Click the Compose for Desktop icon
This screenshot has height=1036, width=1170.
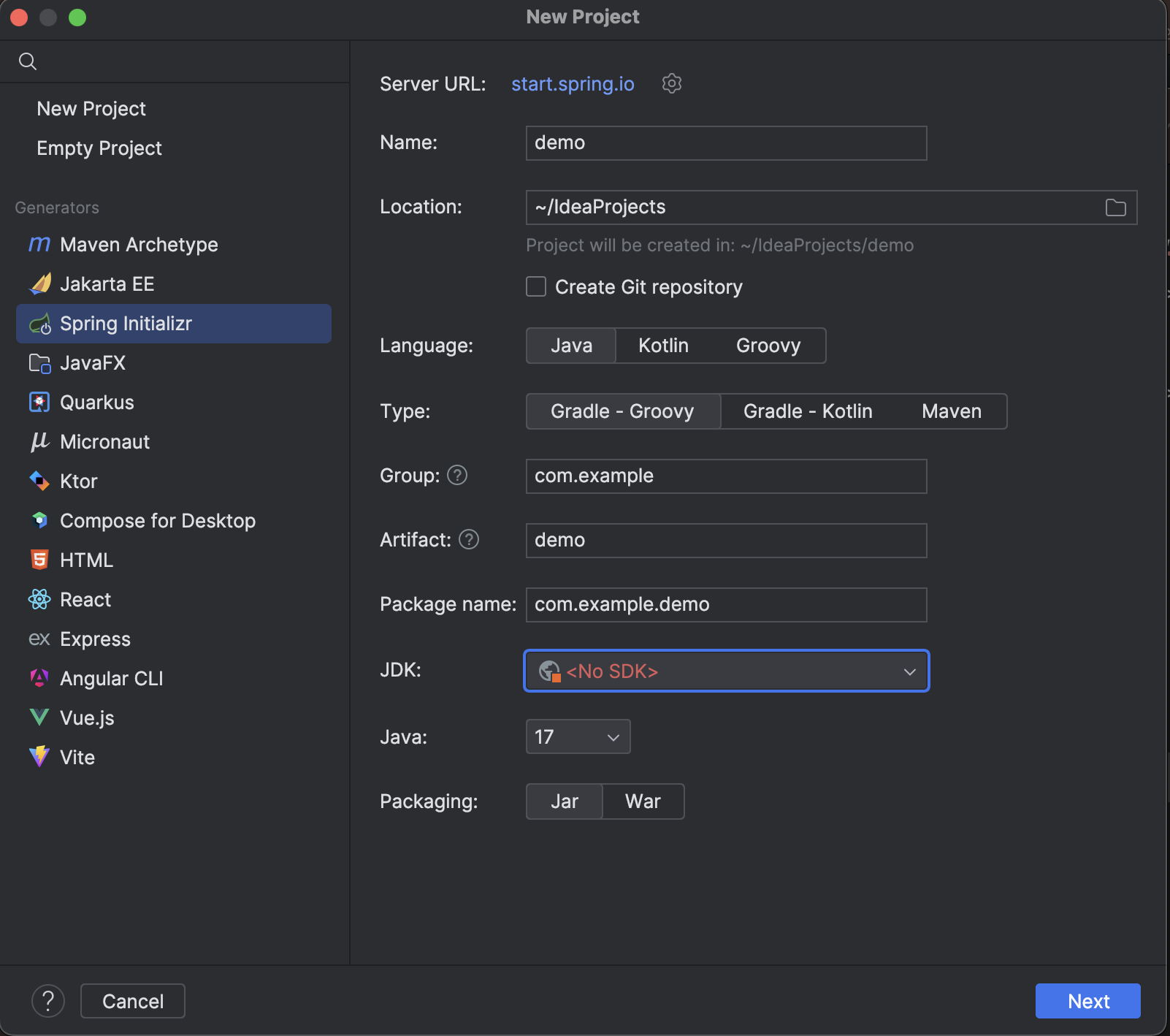[x=39, y=520]
